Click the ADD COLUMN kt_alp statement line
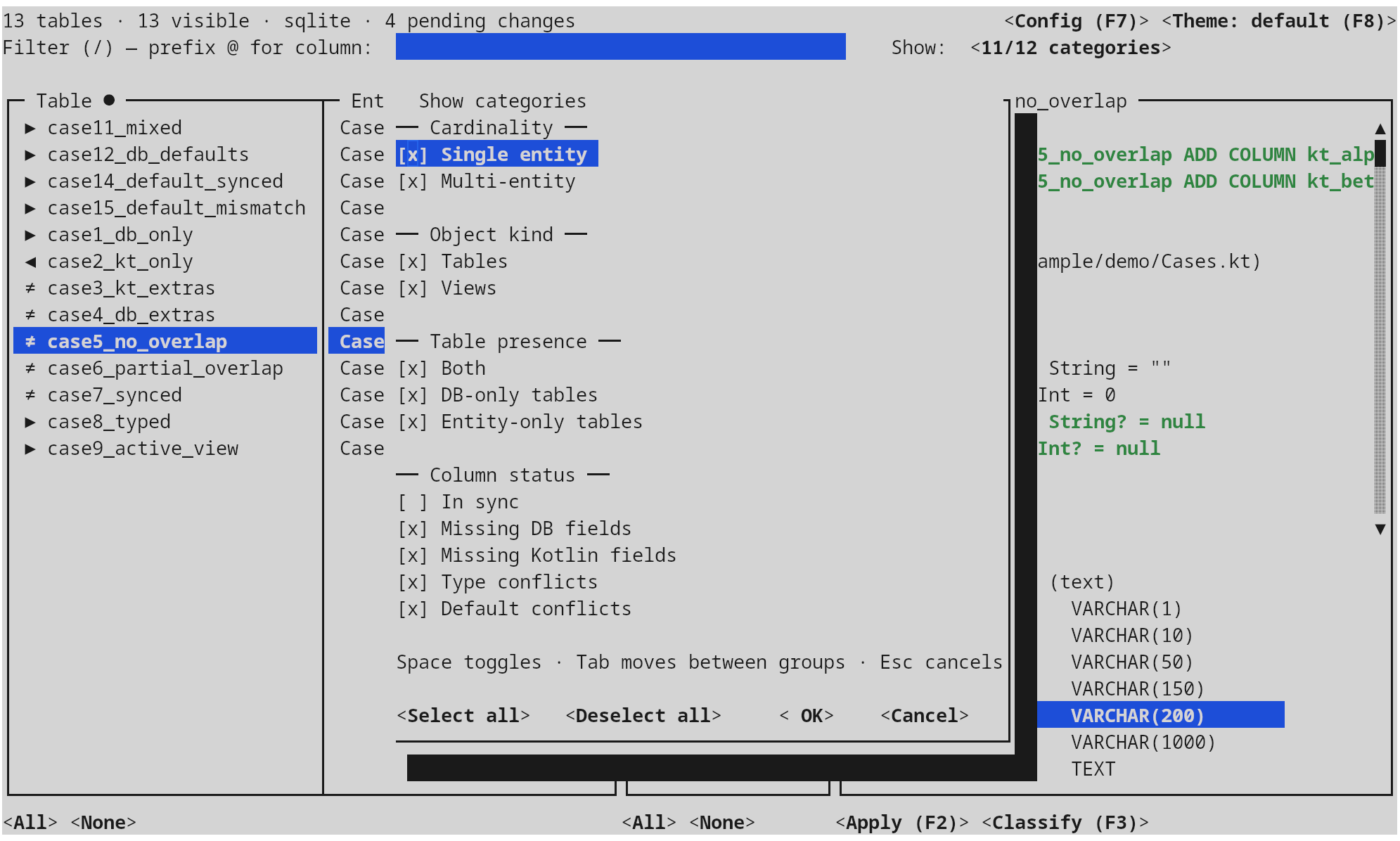Screen dimensions: 1400x841 pyautogui.click(x=1206, y=155)
